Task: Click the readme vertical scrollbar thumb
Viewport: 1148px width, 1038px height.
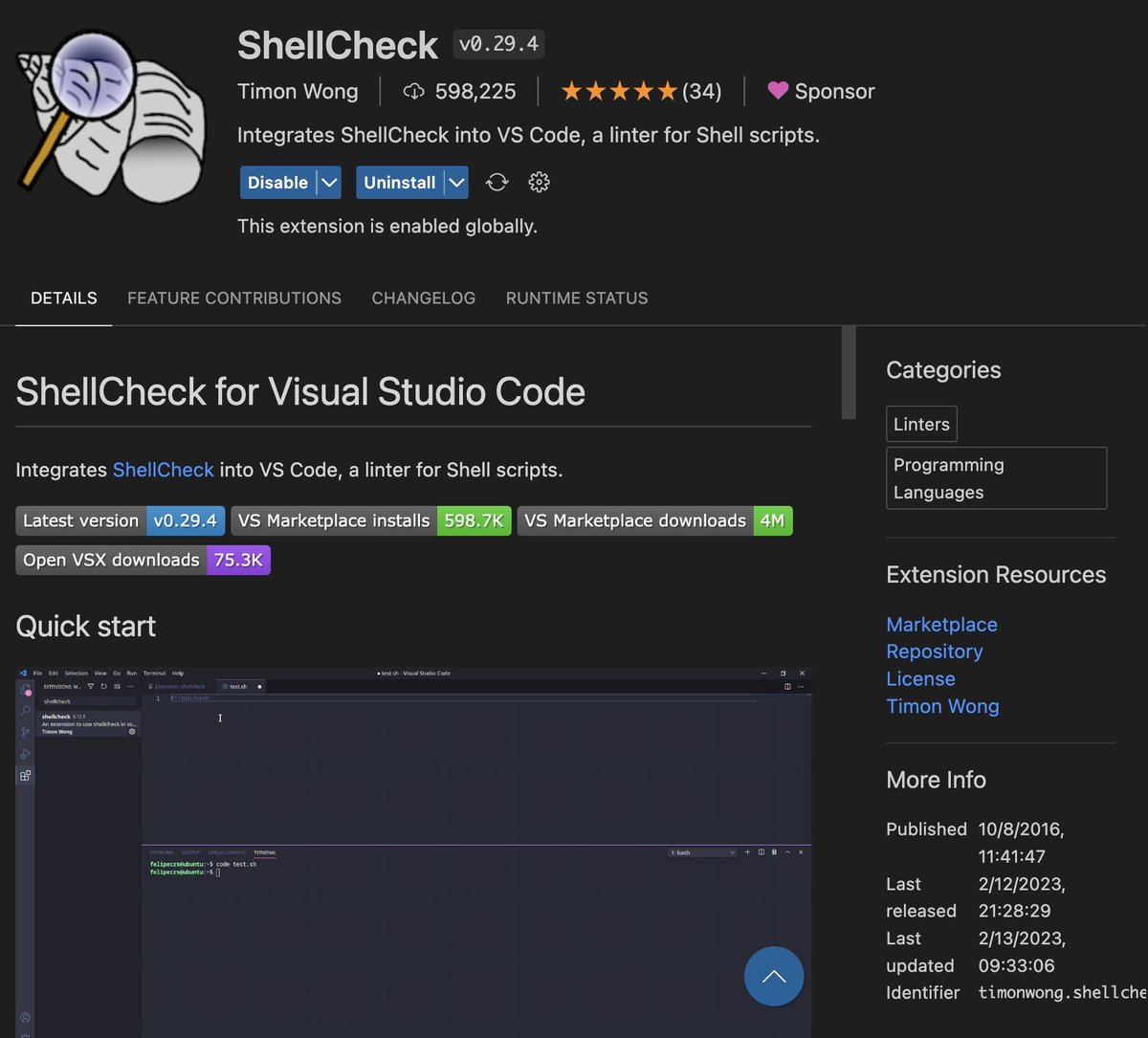Action: click(x=849, y=372)
